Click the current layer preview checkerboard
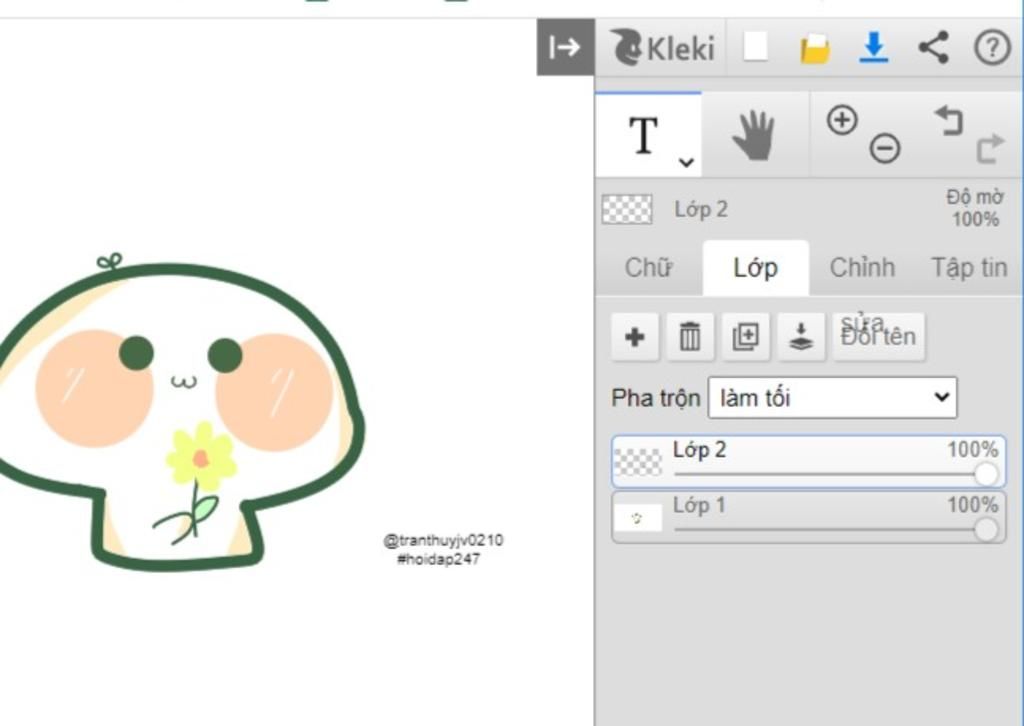This screenshot has height=726, width=1024. [626, 210]
